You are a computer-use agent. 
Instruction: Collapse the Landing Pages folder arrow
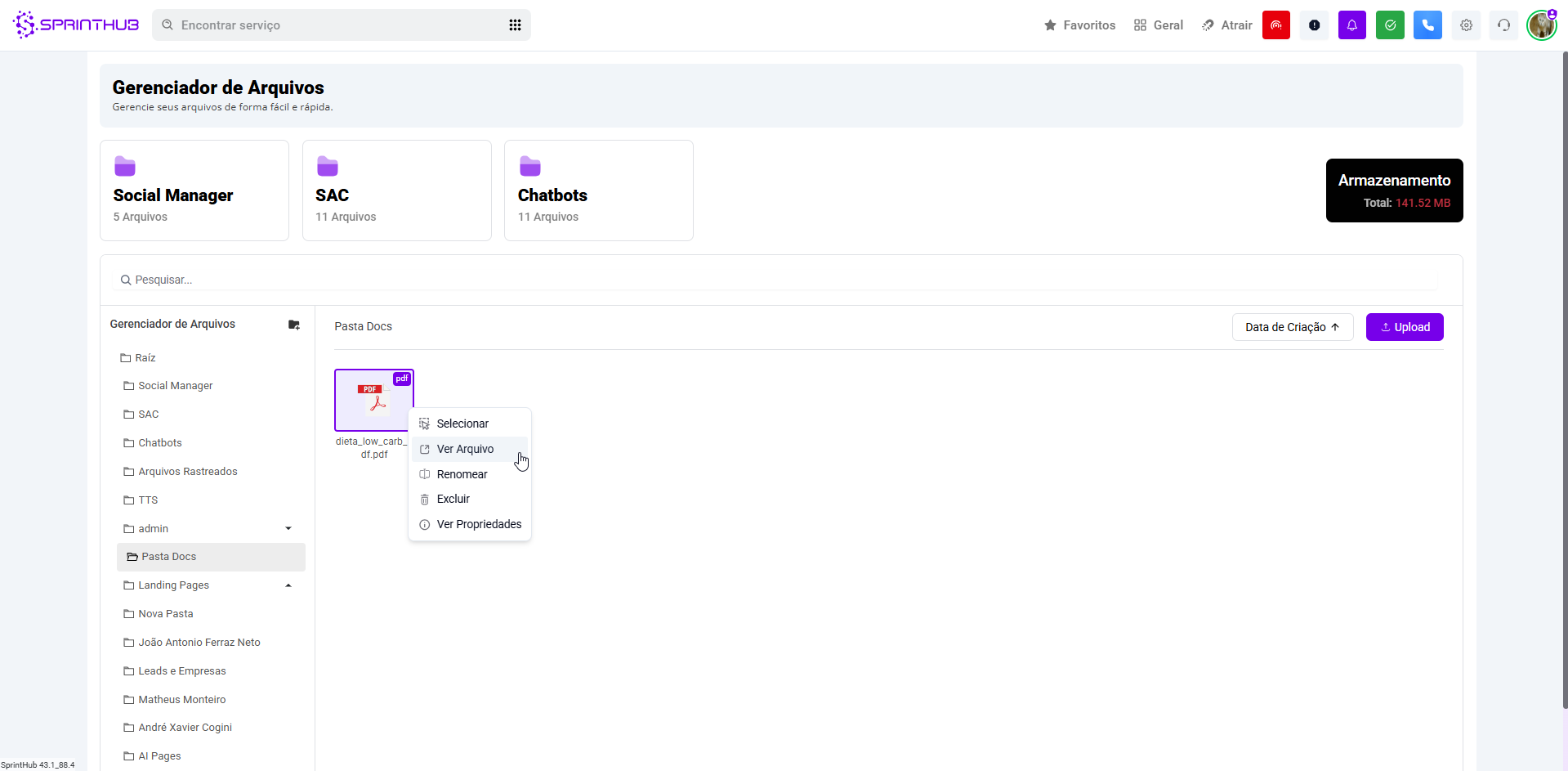pos(288,585)
